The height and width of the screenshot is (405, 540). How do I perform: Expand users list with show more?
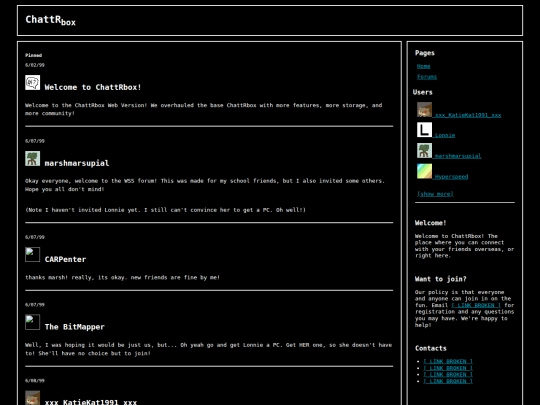click(435, 194)
